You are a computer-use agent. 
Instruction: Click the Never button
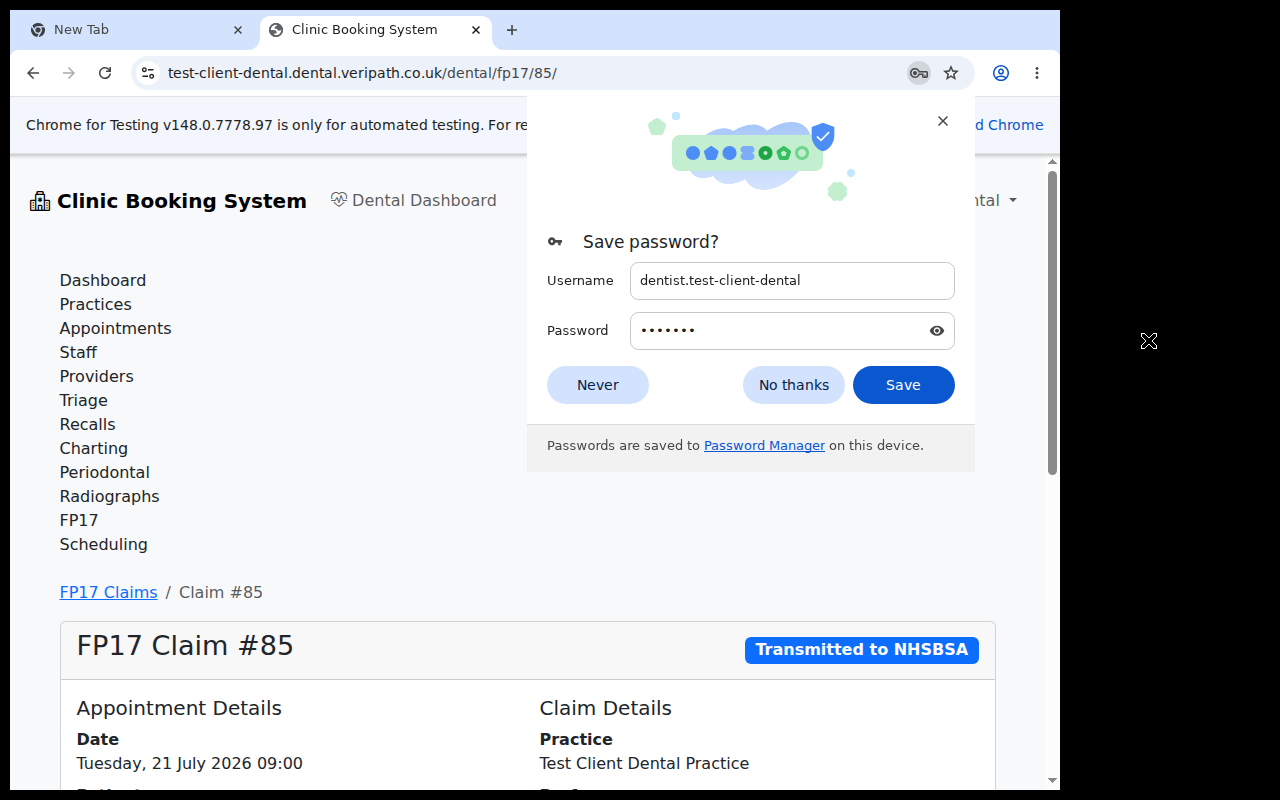click(x=598, y=385)
